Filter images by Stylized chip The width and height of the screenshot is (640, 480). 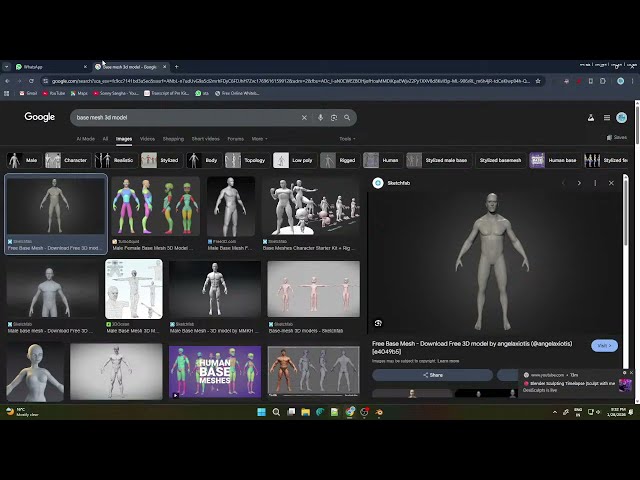[x=162, y=160]
